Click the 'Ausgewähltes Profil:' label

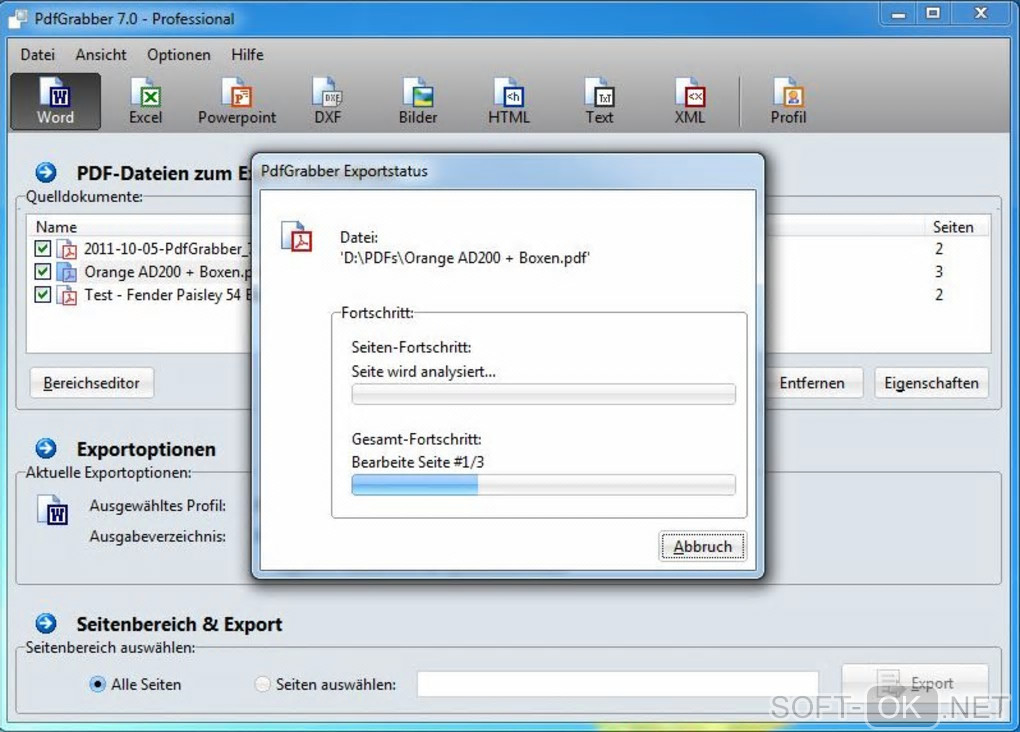click(x=158, y=506)
